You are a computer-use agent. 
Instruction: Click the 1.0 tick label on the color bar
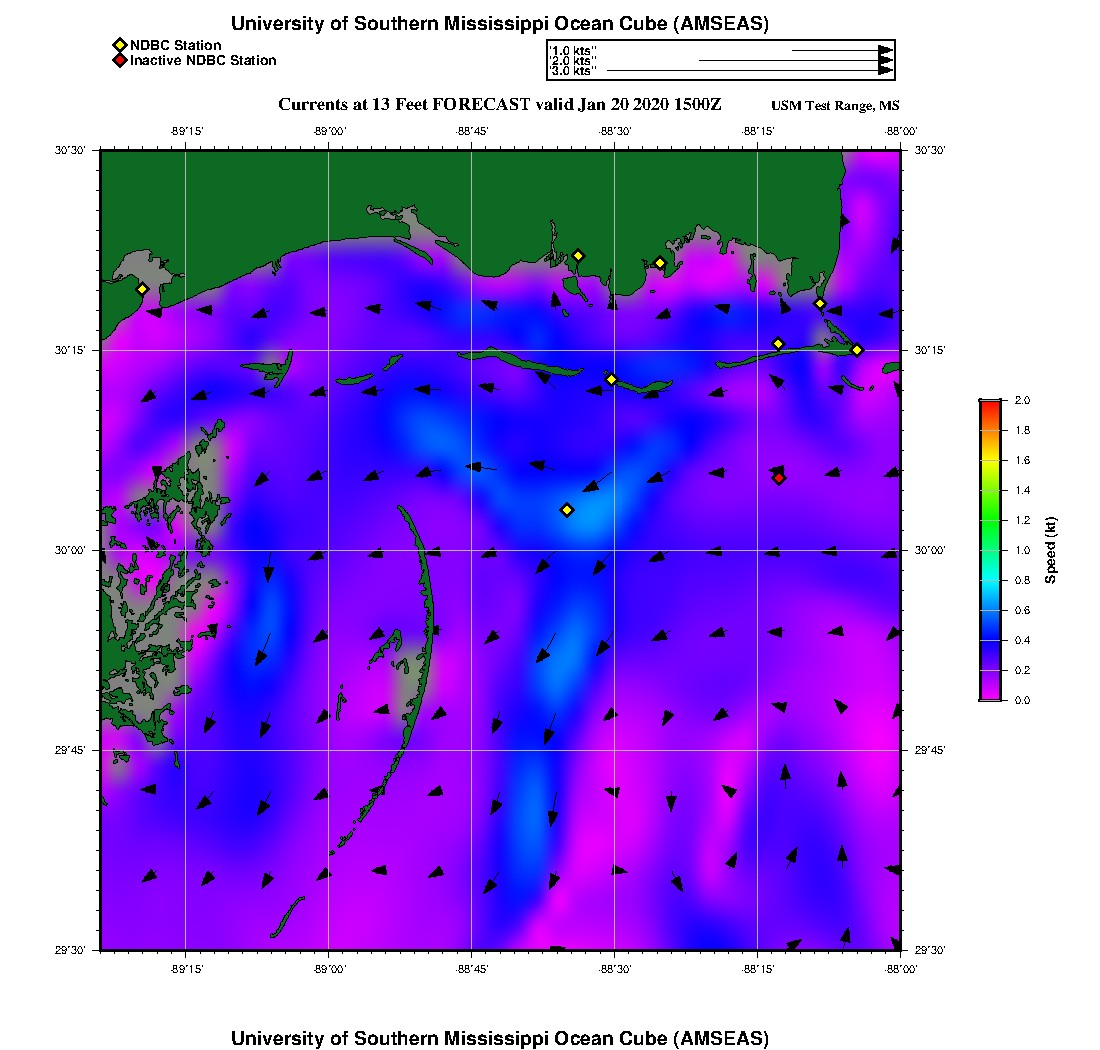1022,550
